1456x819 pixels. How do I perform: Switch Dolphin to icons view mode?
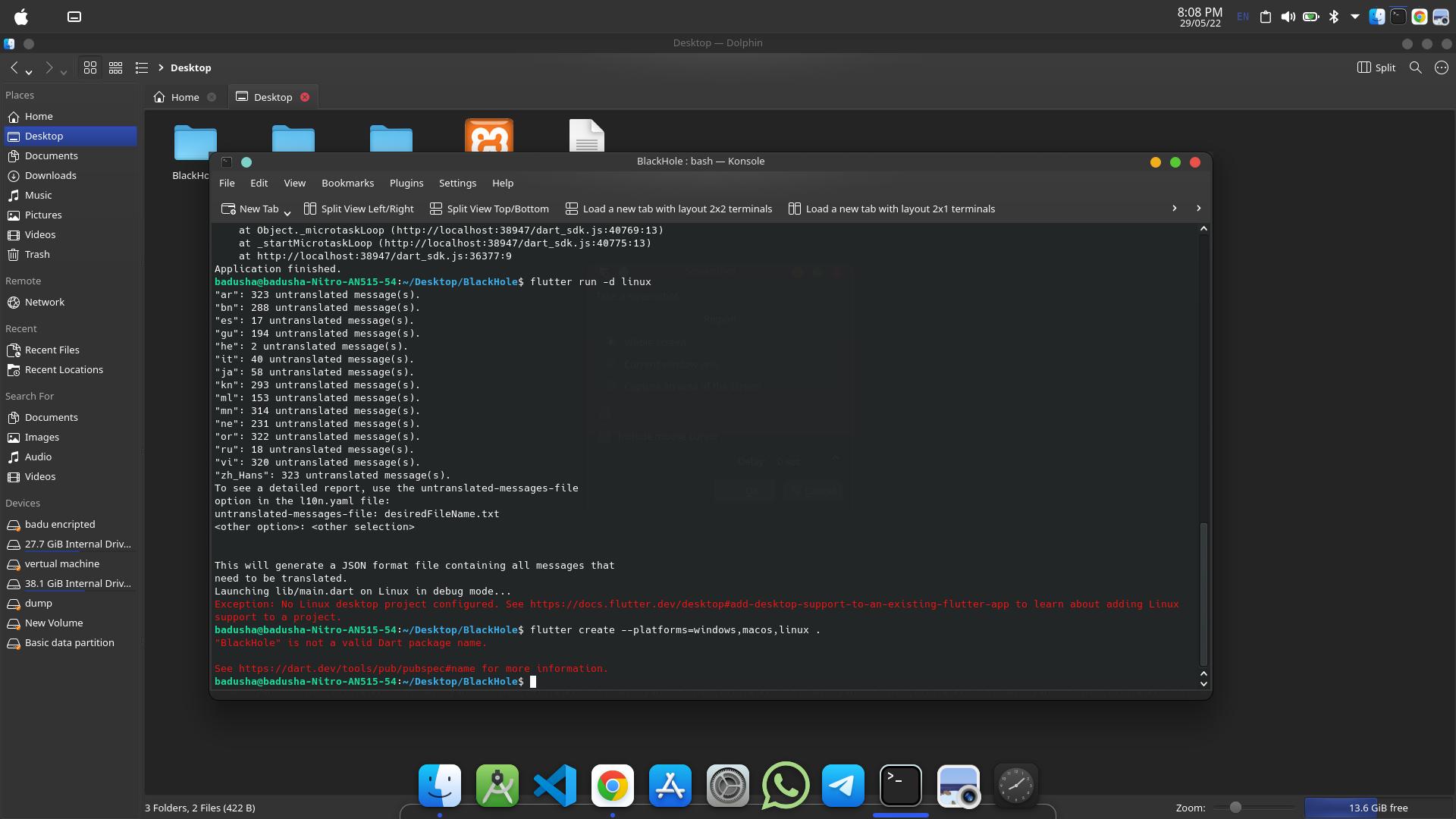click(x=90, y=67)
